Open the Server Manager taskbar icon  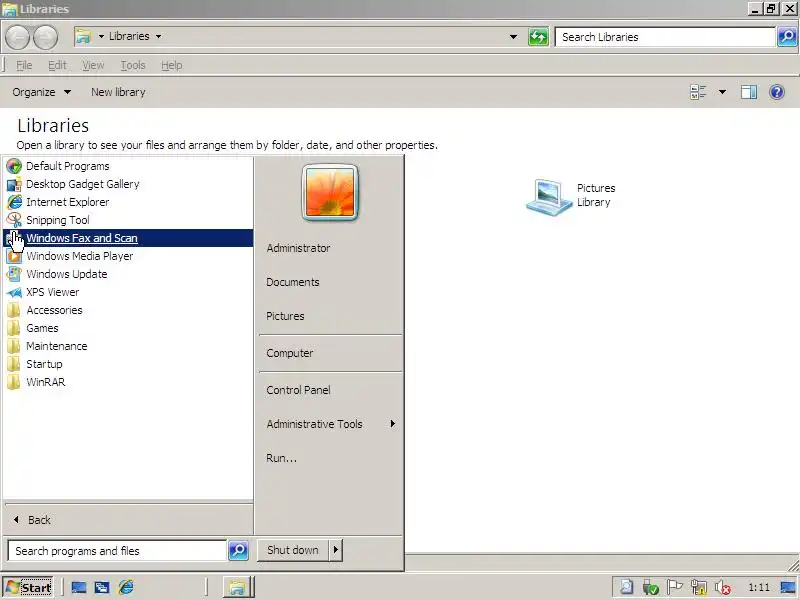coord(102,588)
